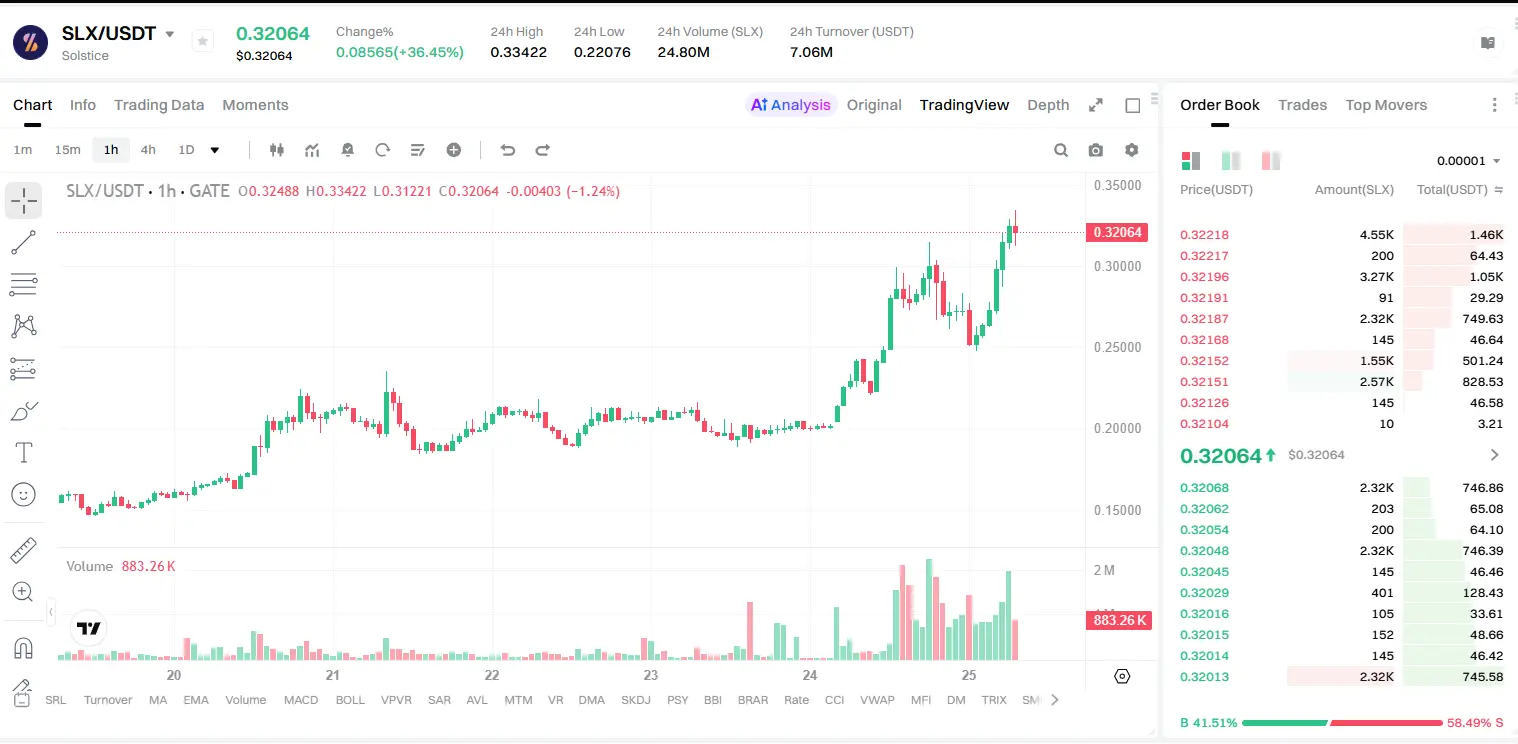Show only buy orders in order book
Viewport: 1518px width, 744px height.
click(1231, 161)
